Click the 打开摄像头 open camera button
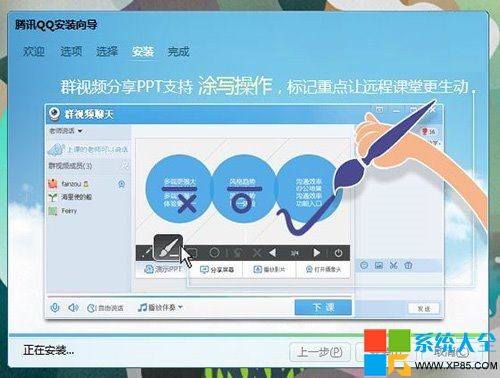 coord(323,269)
